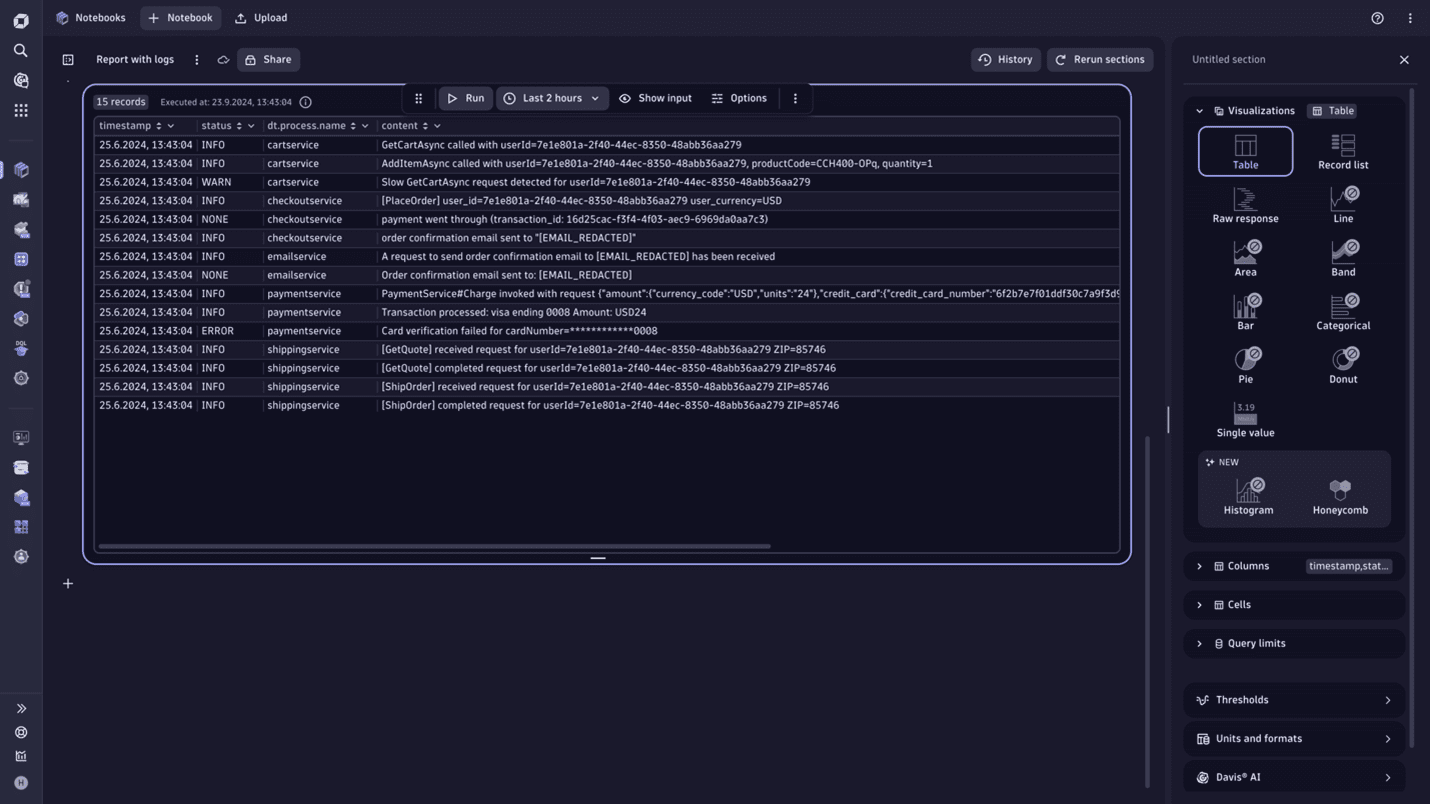The image size is (1430, 804).
Task: Open the Notebooks tab
Action: pyautogui.click(x=91, y=18)
